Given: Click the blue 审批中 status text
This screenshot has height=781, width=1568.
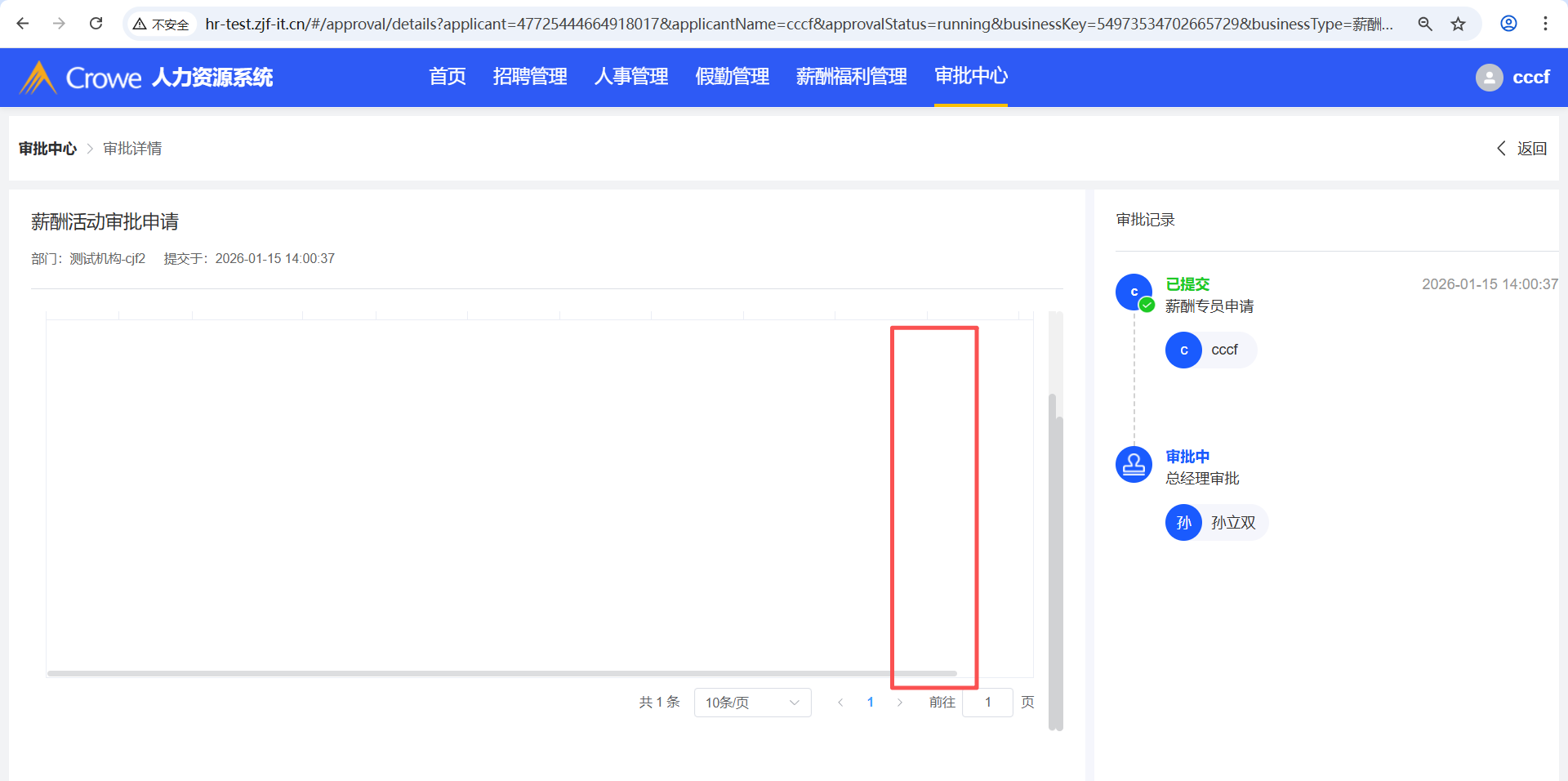Looking at the screenshot, I should [1187, 457].
